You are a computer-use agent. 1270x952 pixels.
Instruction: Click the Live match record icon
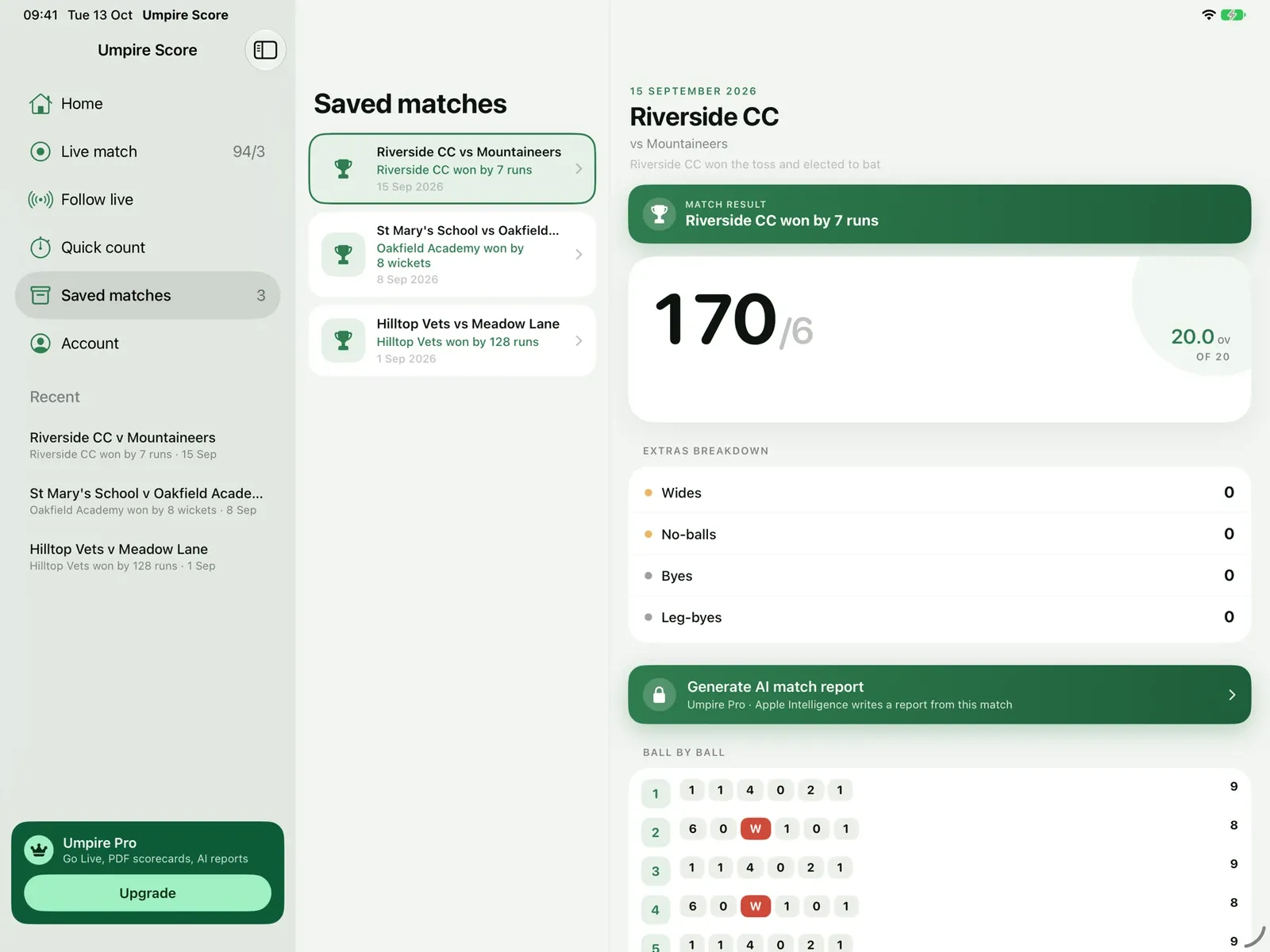[x=40, y=152]
